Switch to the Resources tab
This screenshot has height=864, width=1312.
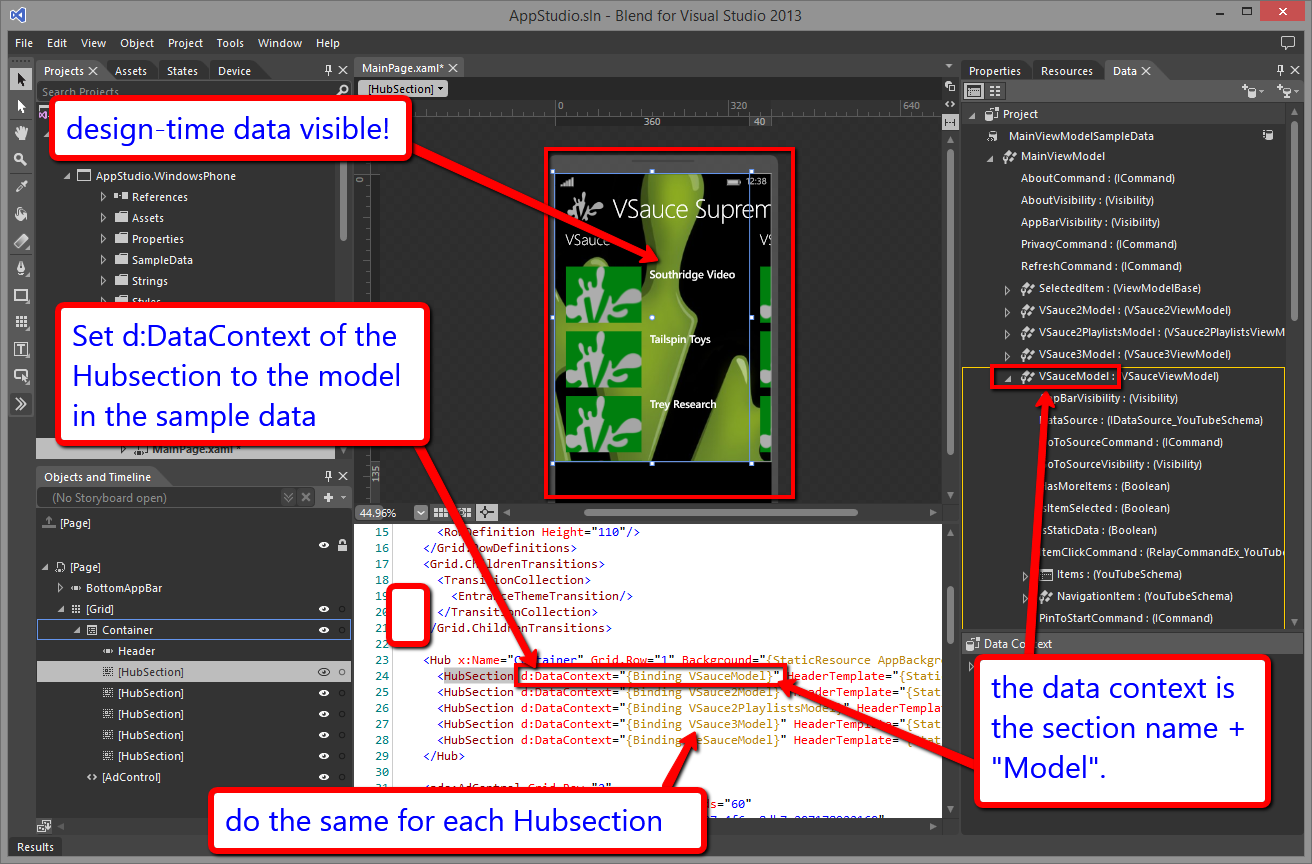tap(1066, 71)
